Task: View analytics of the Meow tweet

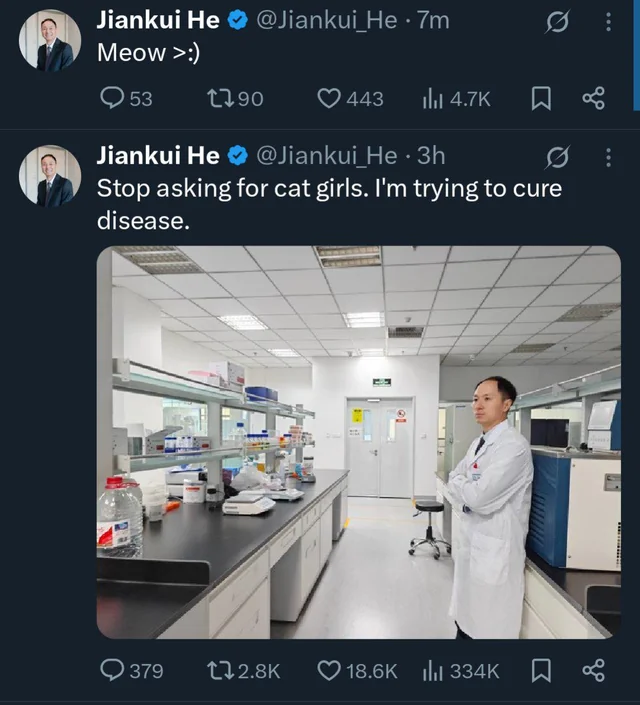Action: pos(433,98)
